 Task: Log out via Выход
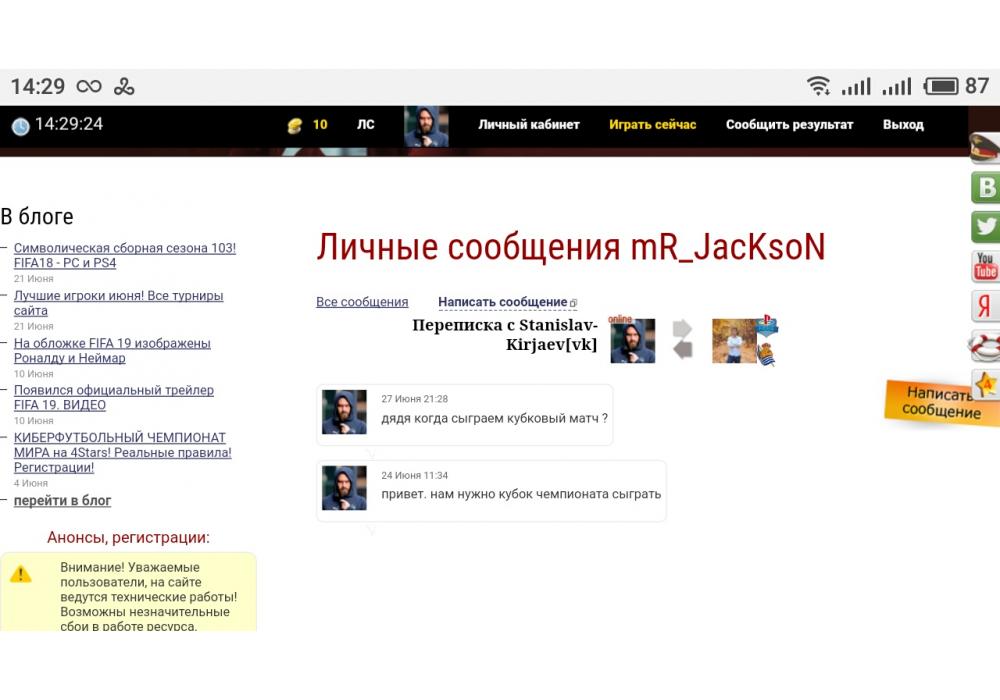point(903,125)
